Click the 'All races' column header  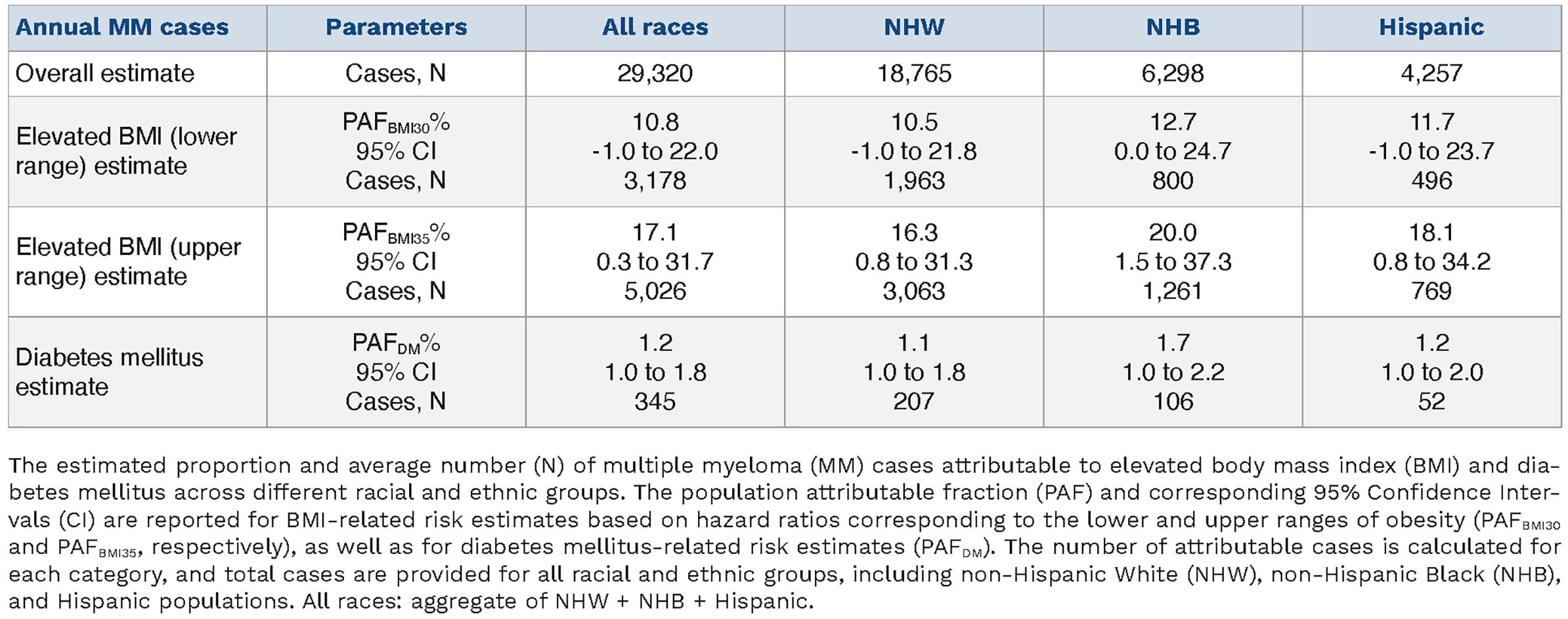coord(655,27)
